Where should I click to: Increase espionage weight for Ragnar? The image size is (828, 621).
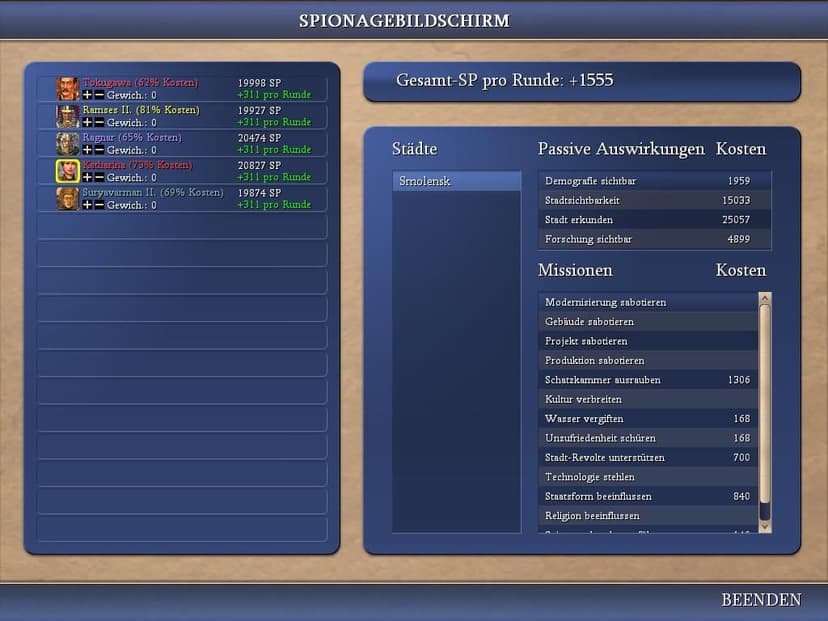[87, 150]
